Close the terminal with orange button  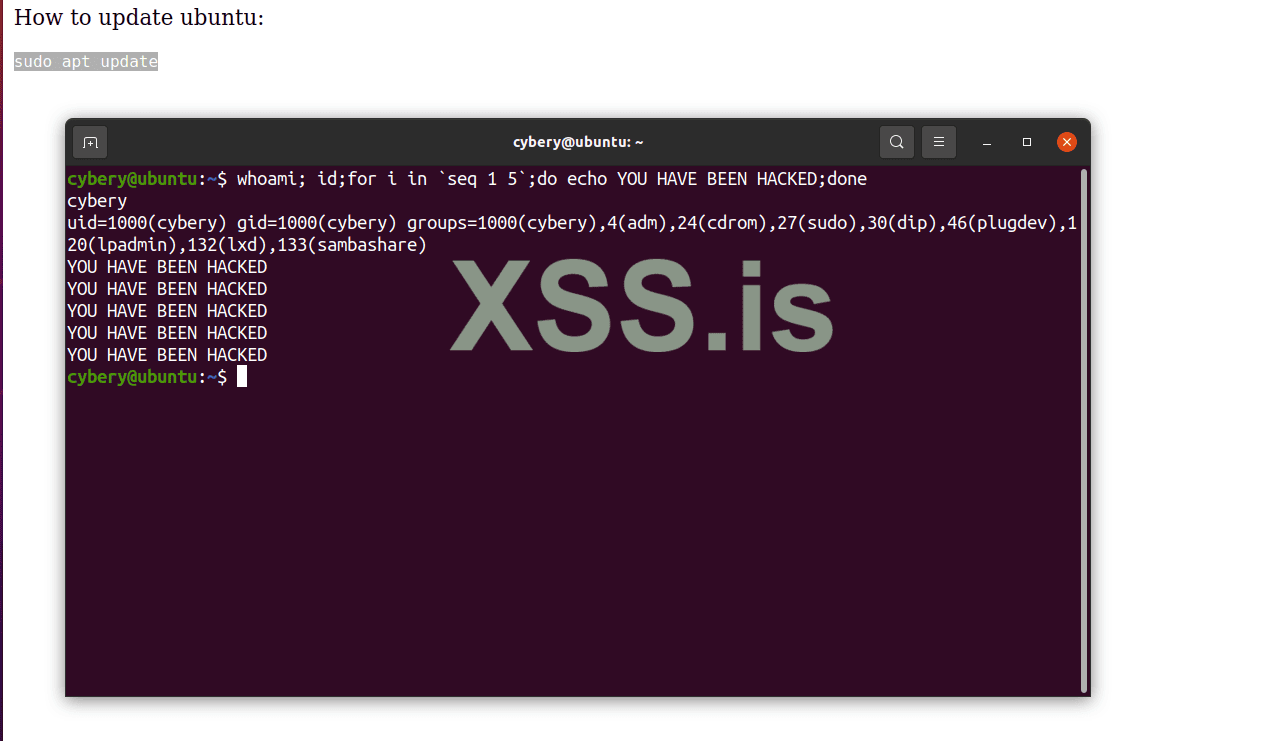click(1067, 142)
